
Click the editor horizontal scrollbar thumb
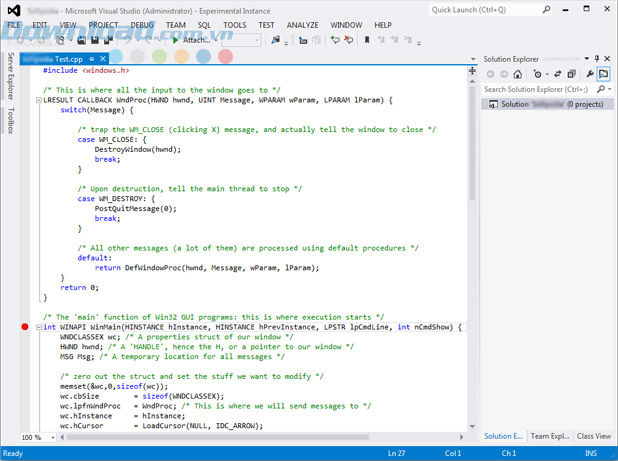(217, 437)
